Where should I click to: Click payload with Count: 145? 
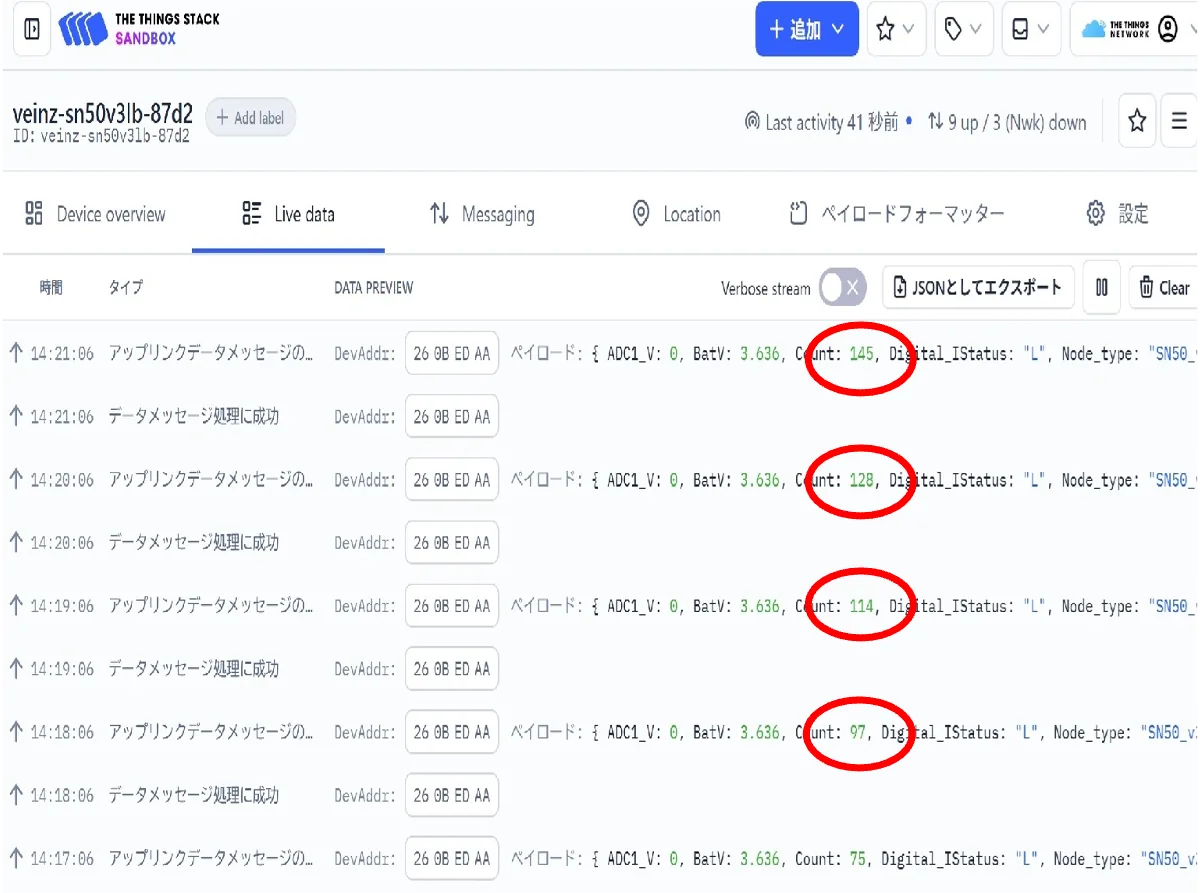tap(855, 353)
